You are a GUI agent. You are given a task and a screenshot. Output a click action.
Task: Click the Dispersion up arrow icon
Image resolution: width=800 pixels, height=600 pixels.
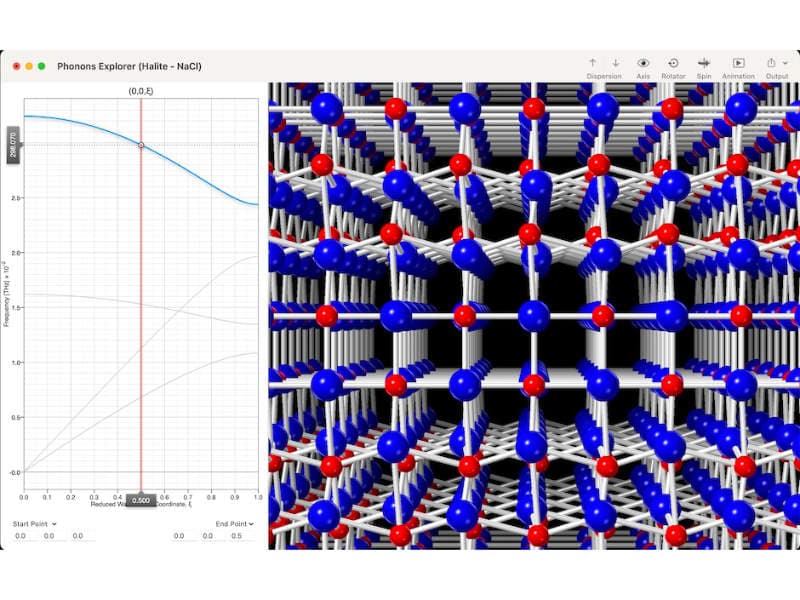(592, 63)
